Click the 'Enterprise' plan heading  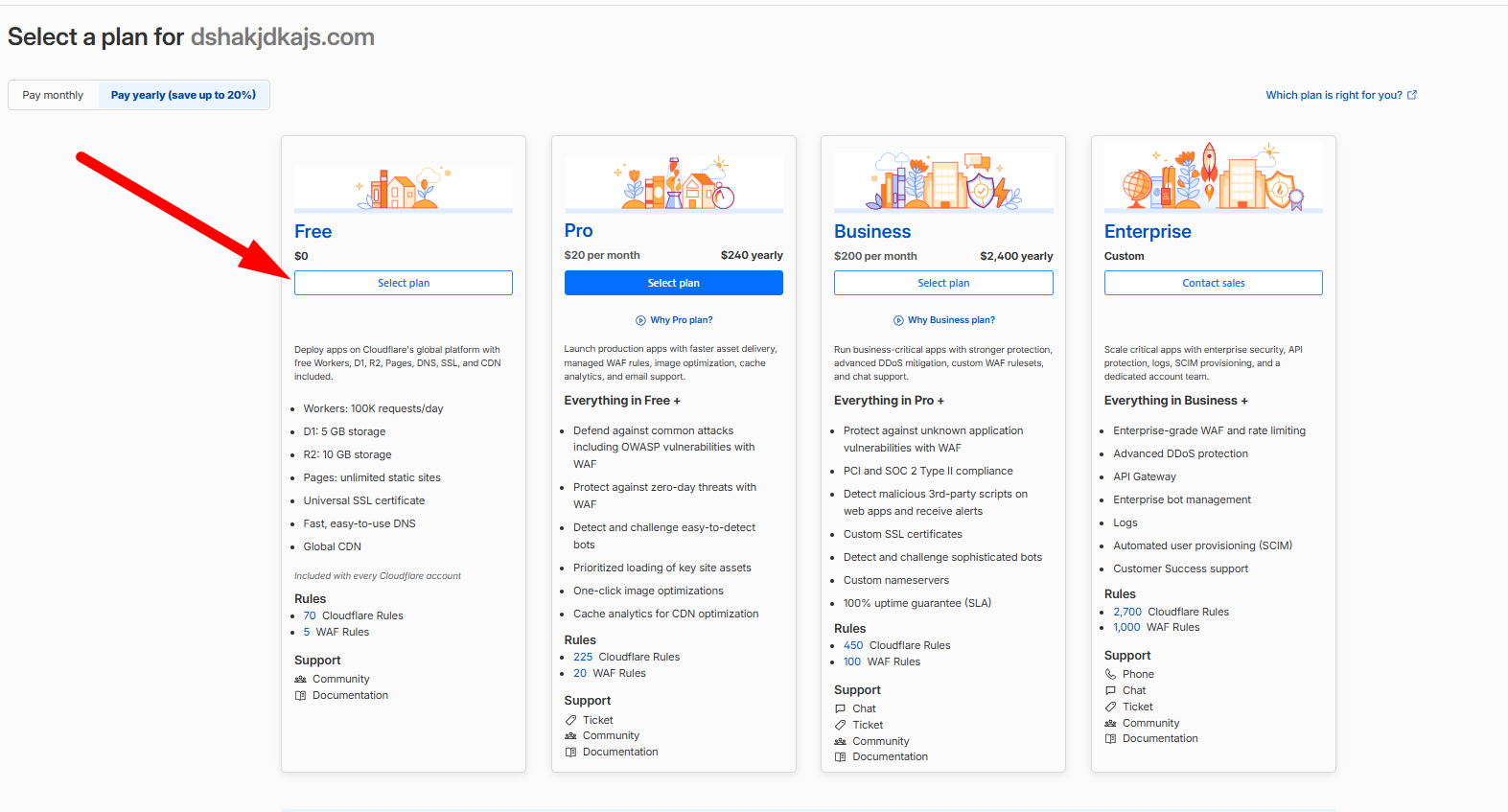(x=1148, y=232)
